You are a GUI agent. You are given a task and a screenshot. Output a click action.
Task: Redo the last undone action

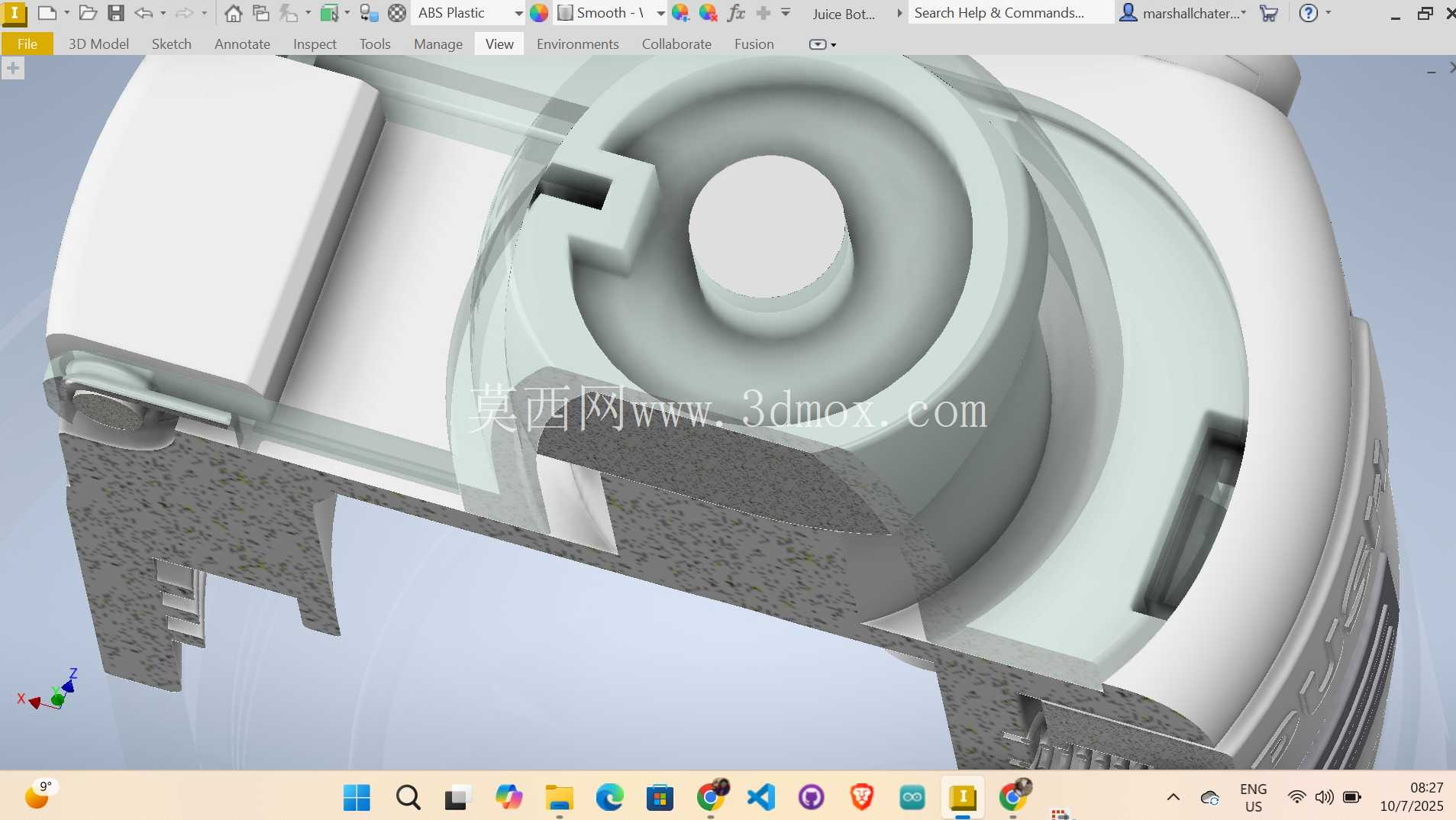click(x=184, y=13)
